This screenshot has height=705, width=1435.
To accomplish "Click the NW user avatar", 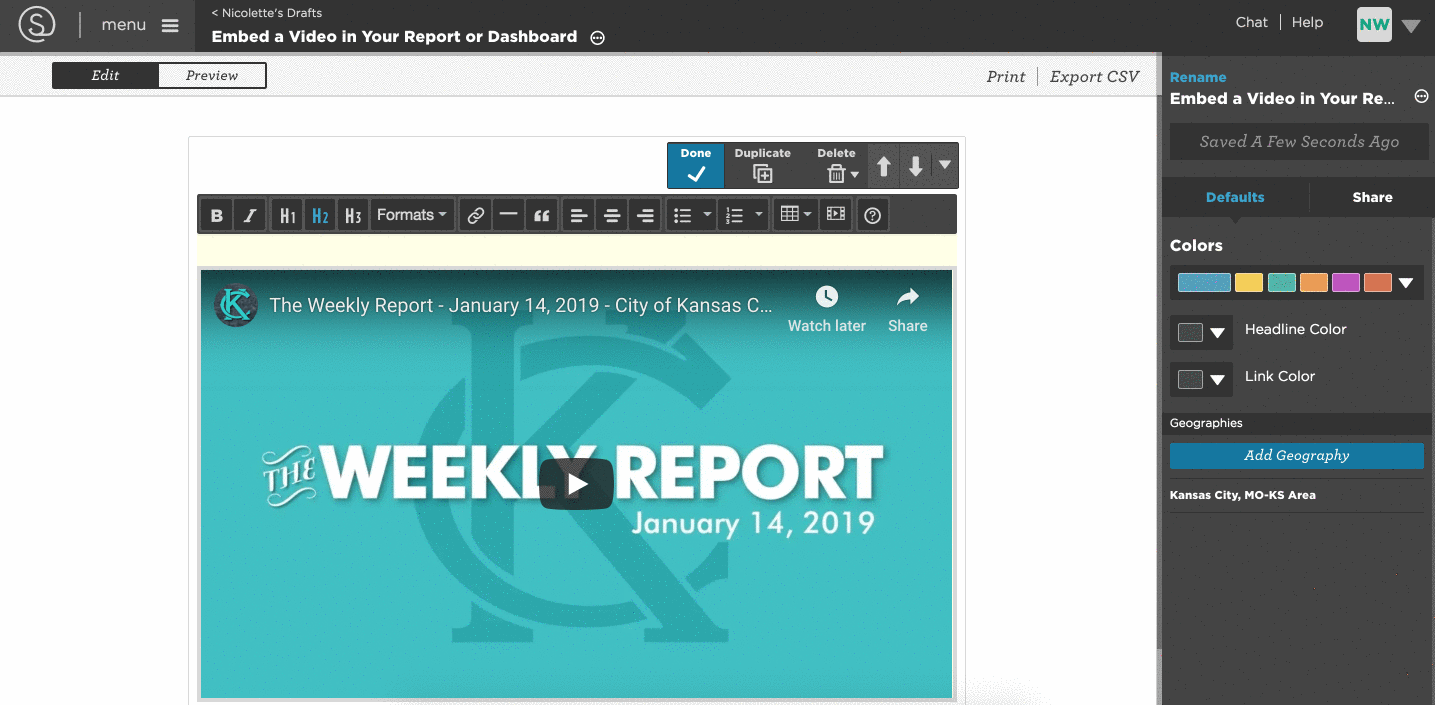I will pyautogui.click(x=1374, y=25).
